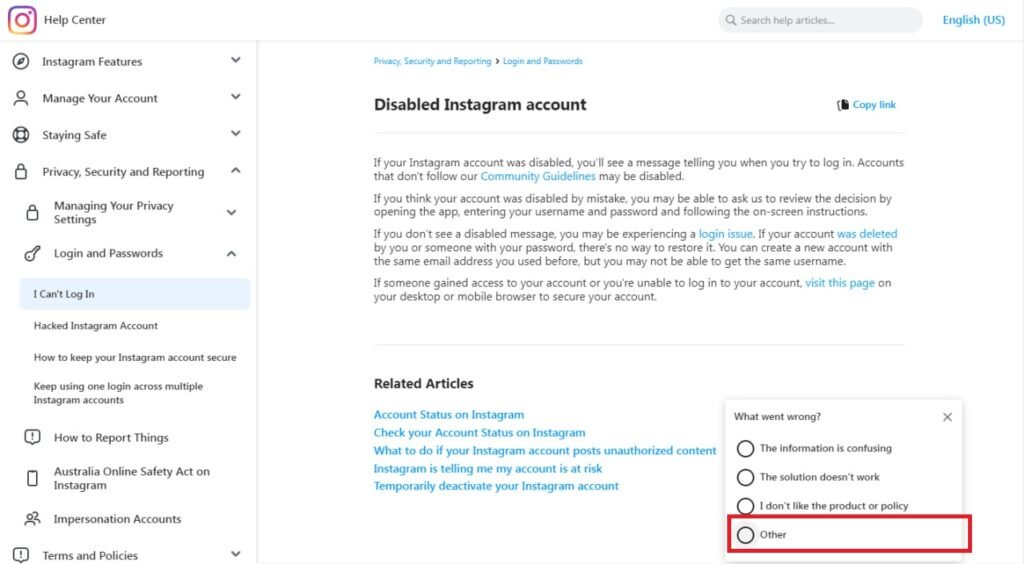The height and width of the screenshot is (564, 1024).
Task: Collapse the Privacy, Security and Reporting chevron
Action: click(235, 171)
